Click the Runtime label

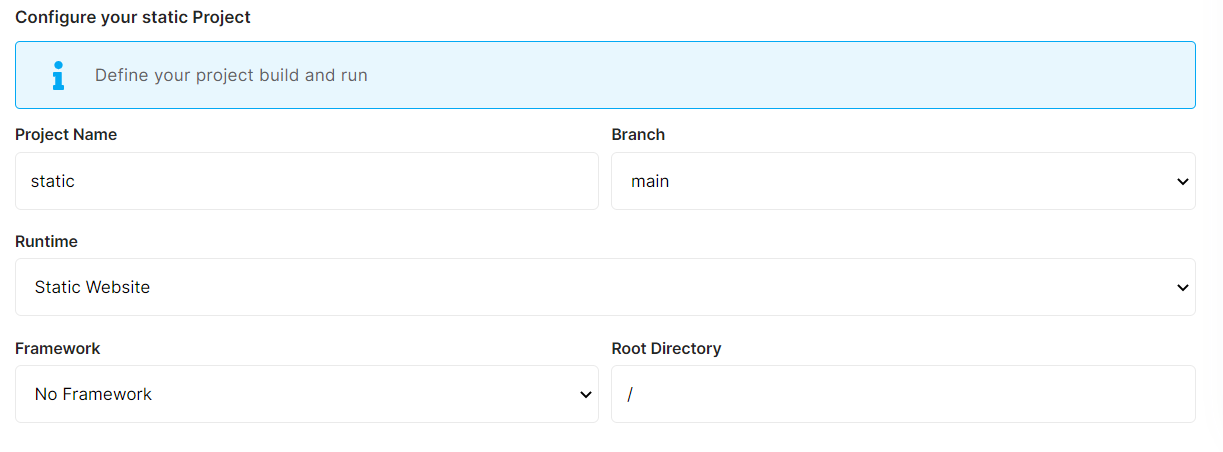[x=46, y=241]
